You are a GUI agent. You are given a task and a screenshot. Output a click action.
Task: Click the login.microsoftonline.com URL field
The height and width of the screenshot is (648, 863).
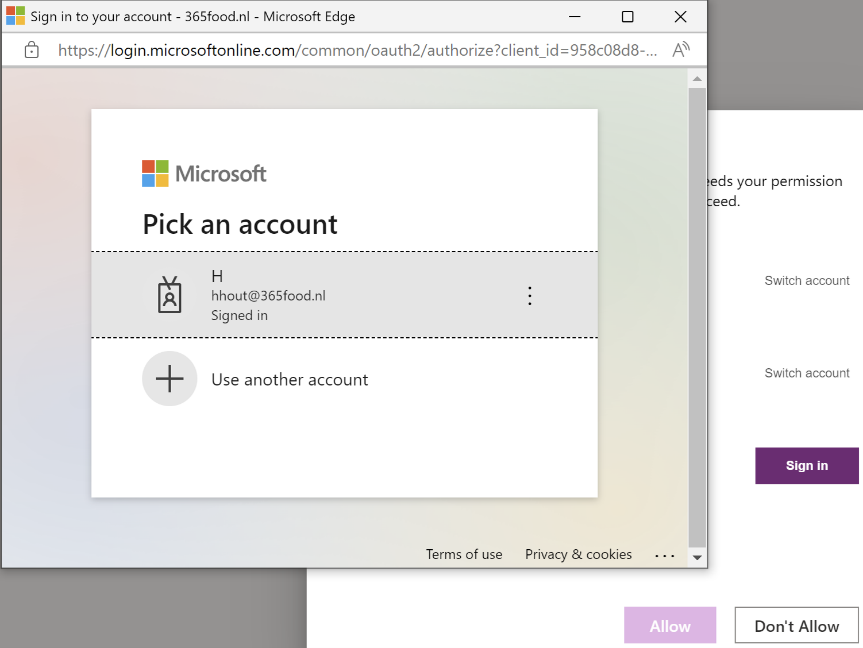tap(357, 49)
